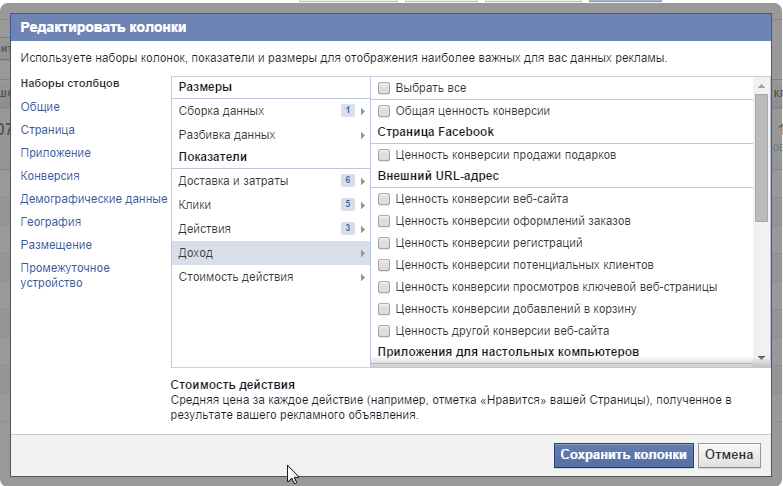783x486 pixels.
Task: Select «Ценность конверсии регистраций» checkbox
Action: tap(384, 243)
